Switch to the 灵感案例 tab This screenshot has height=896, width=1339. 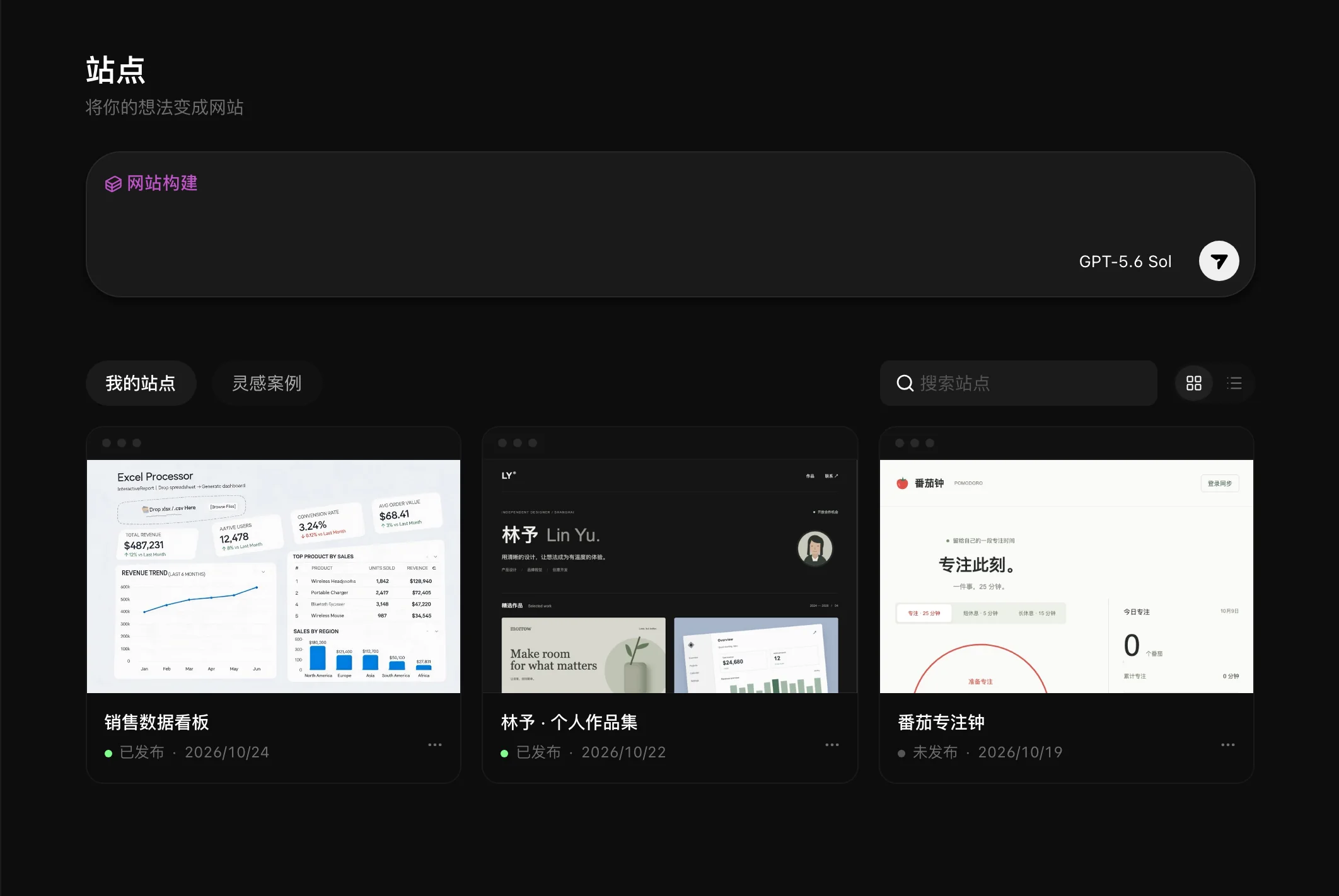click(x=267, y=383)
